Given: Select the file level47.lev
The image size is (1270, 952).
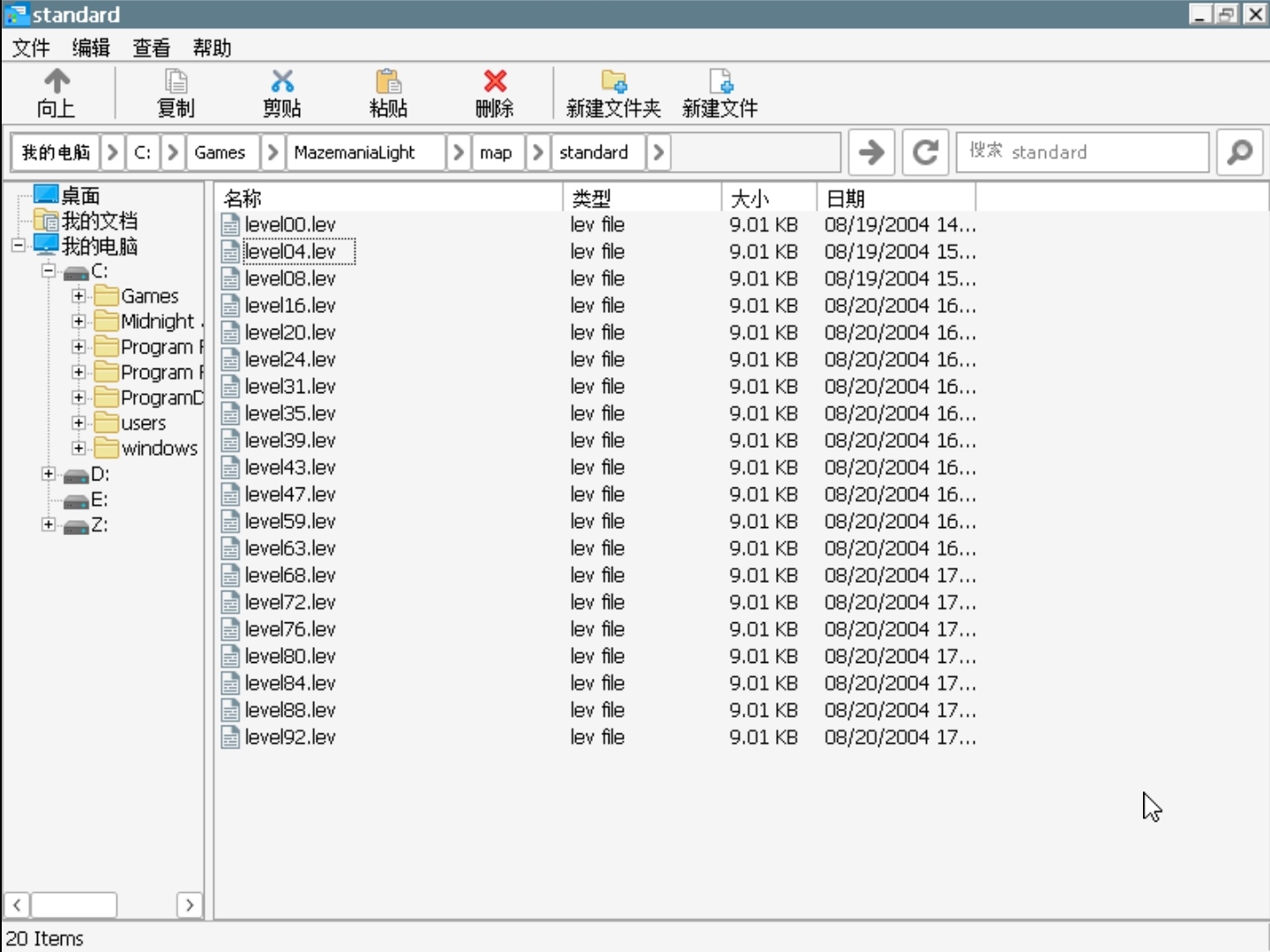Looking at the screenshot, I should tap(290, 495).
